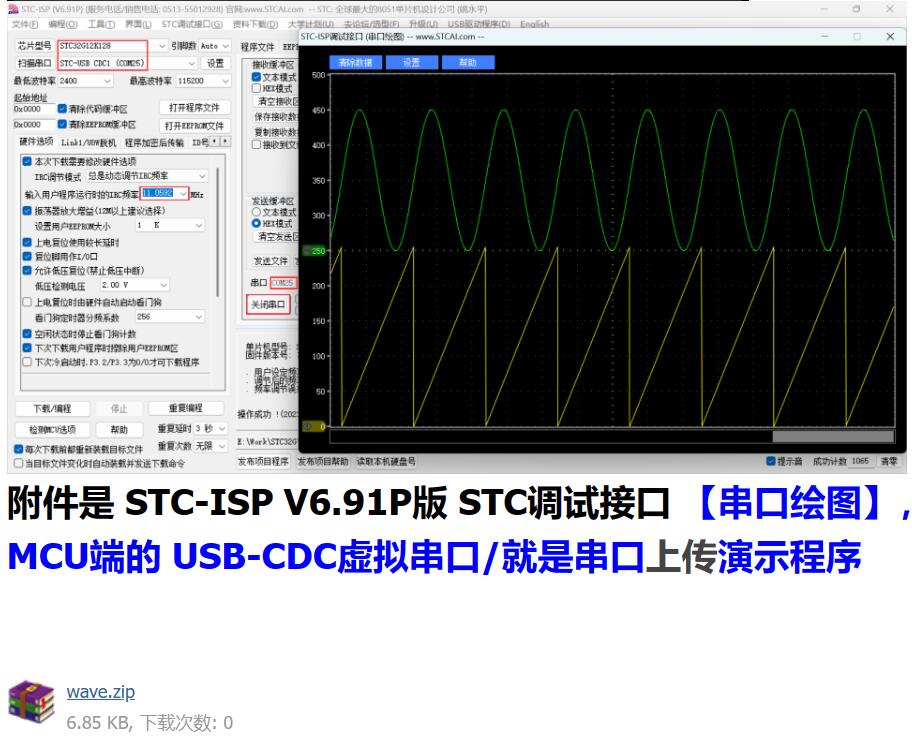Click the left tab-scroll arrow beside ID号
Screen dimensions: 912x736
pyautogui.click(x=215, y=141)
